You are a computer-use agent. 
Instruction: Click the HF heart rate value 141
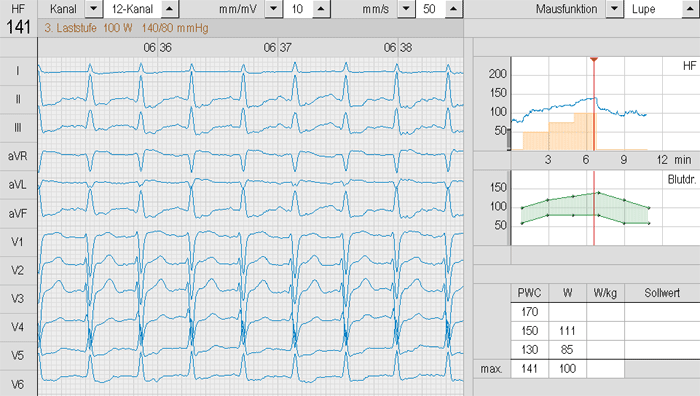[x=18, y=27]
